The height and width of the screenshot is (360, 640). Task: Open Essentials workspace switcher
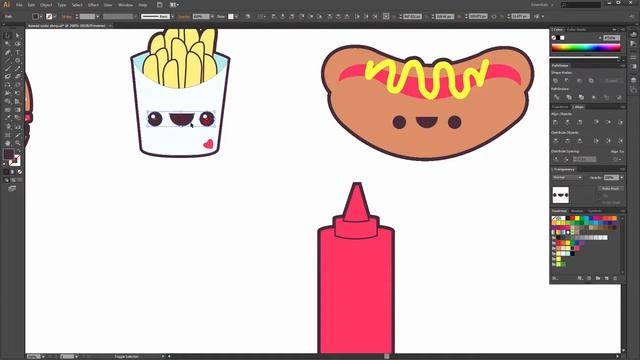click(542, 5)
